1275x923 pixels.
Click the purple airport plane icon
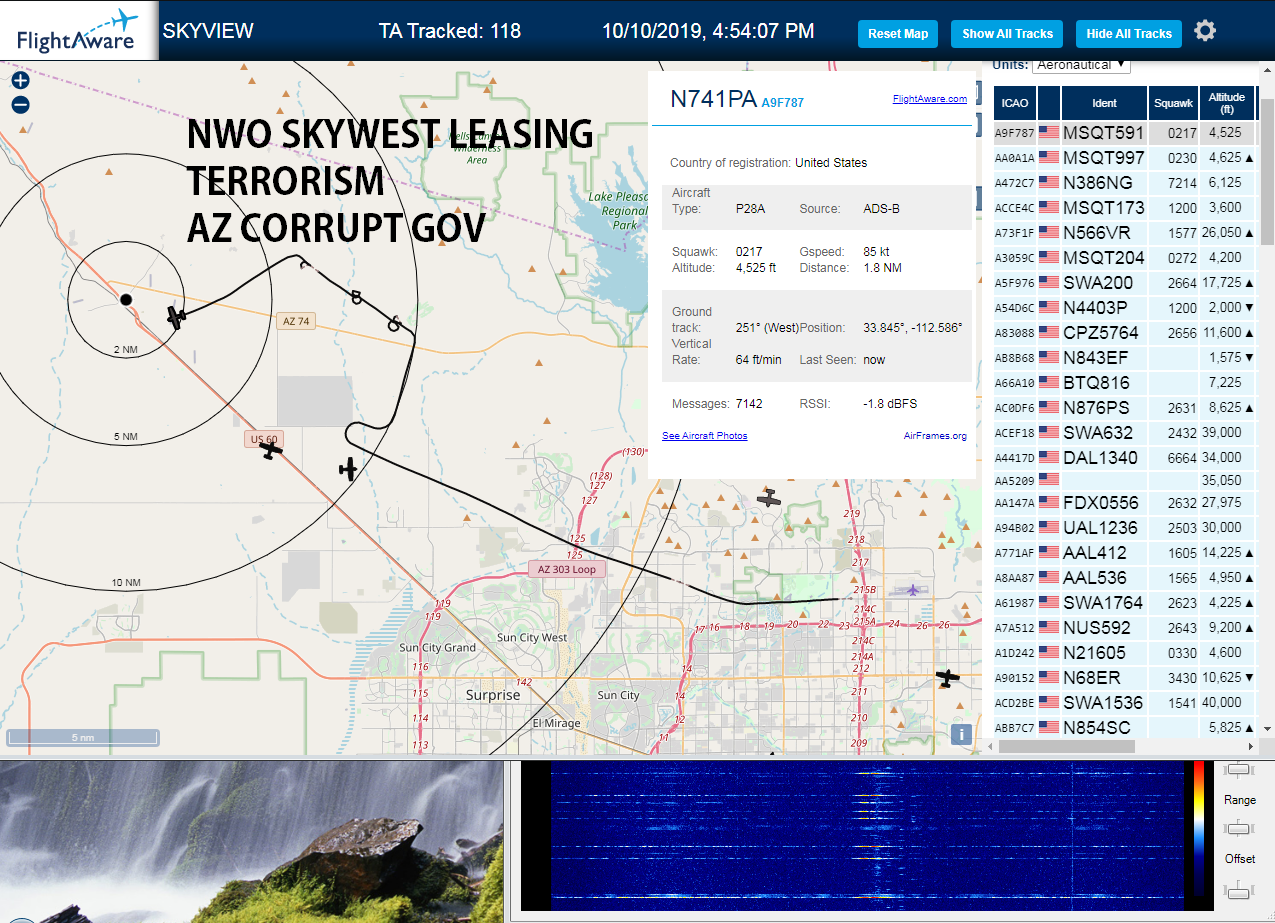[x=912, y=590]
